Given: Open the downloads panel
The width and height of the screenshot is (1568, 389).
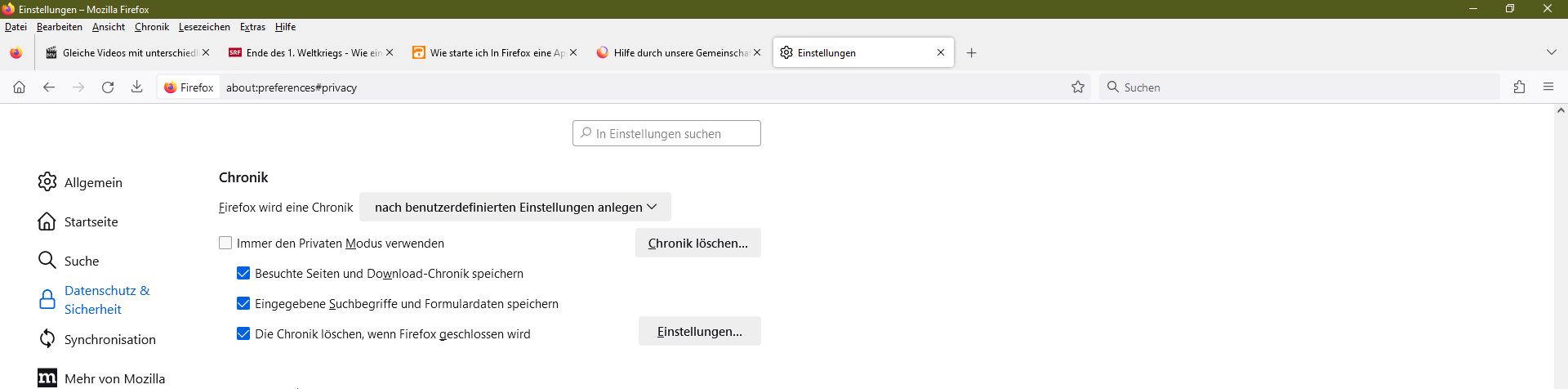Looking at the screenshot, I should (x=137, y=87).
